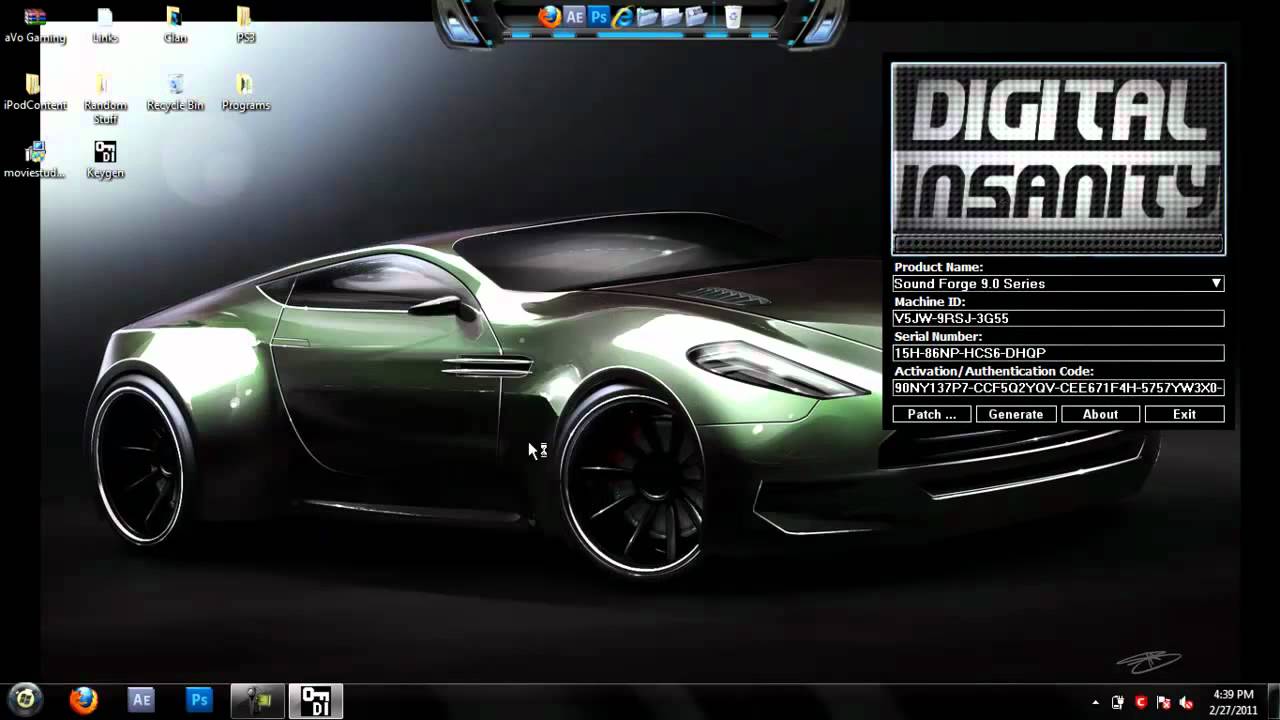Launch After Effects from the top dock
Image resolution: width=1280 pixels, height=720 pixels.
574,16
